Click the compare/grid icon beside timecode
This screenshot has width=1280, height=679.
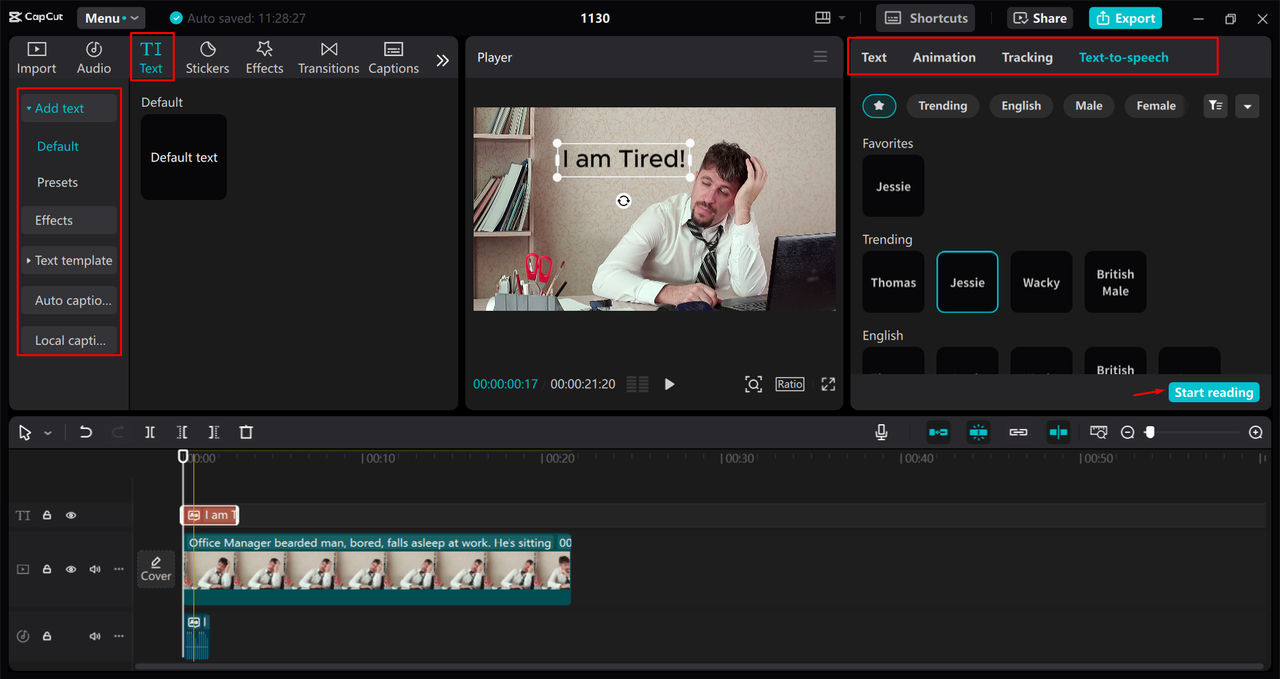click(637, 384)
